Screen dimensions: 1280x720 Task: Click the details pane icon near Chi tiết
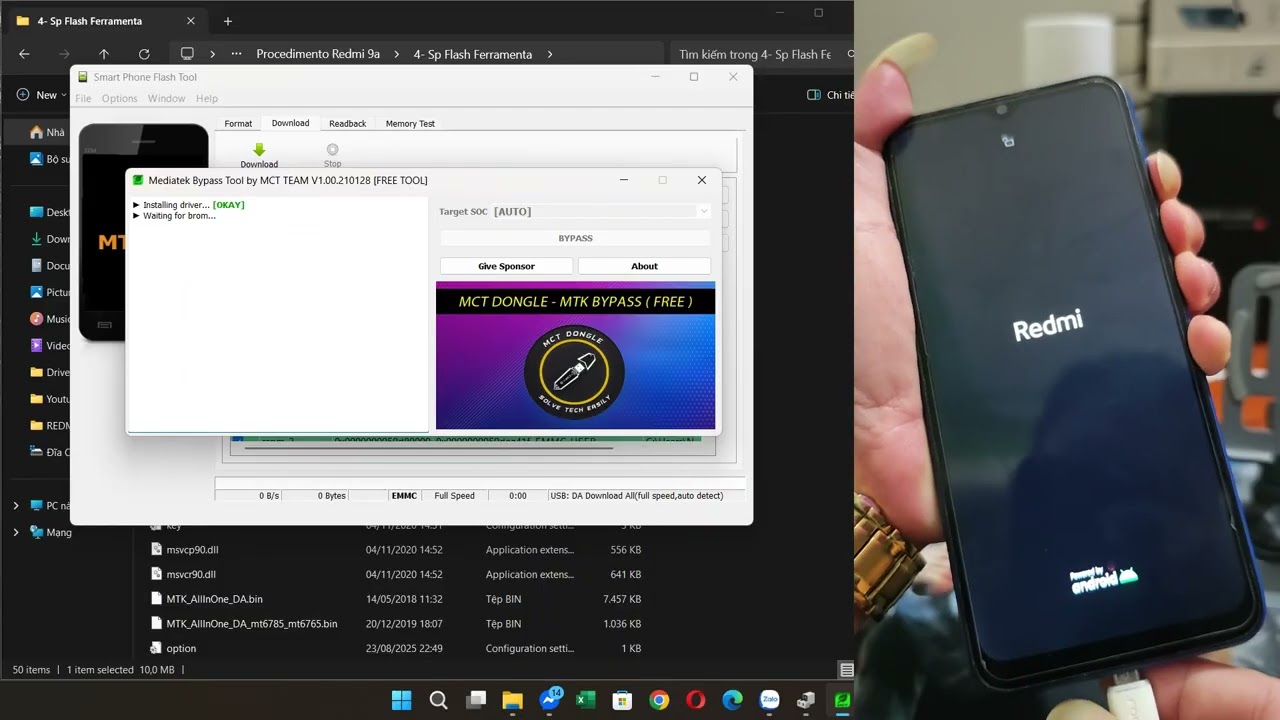coord(814,95)
